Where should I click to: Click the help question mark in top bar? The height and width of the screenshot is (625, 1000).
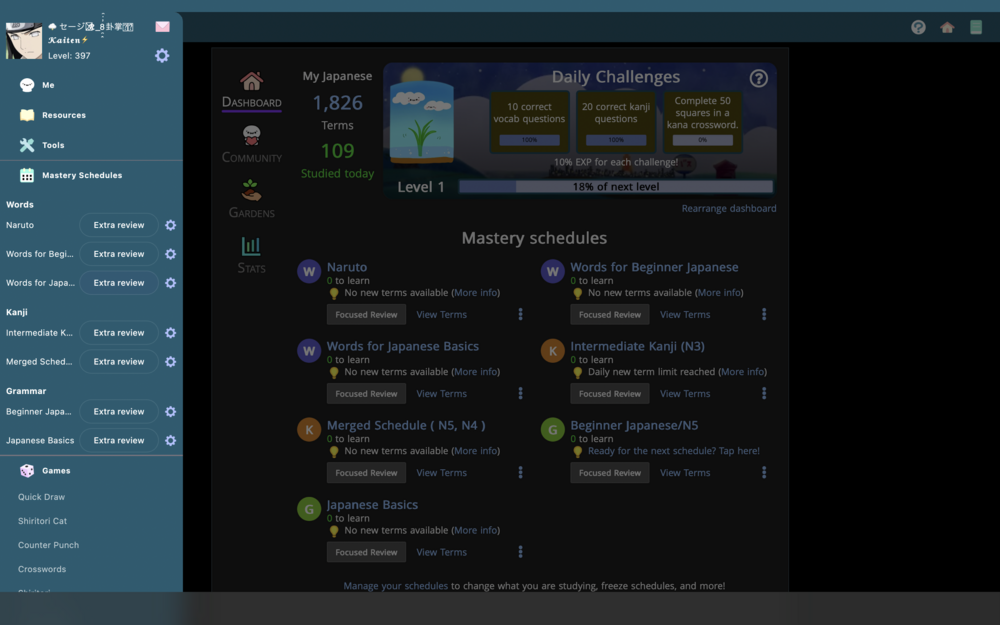pos(918,27)
